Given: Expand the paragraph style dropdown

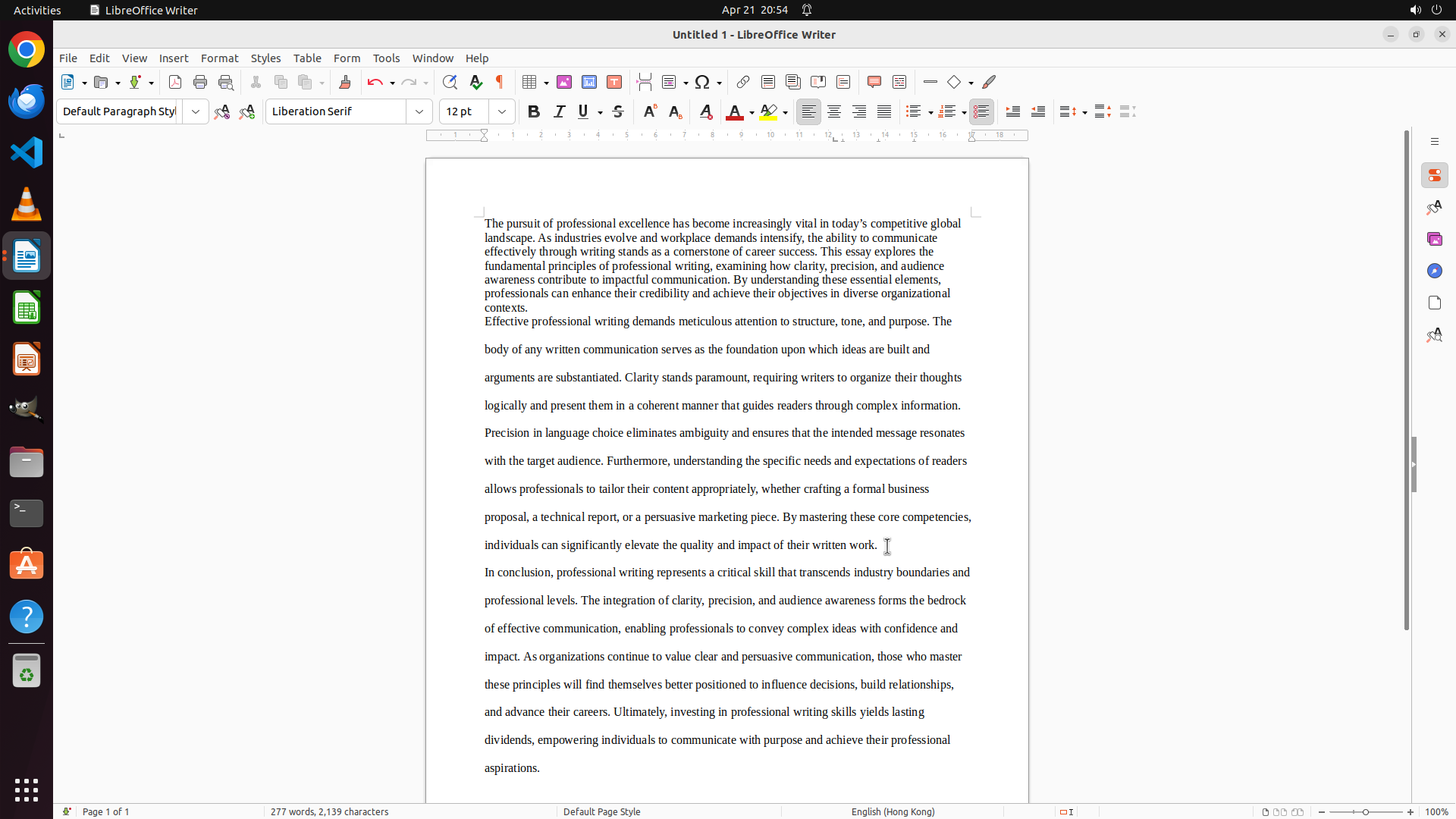Looking at the screenshot, I should pos(196,111).
